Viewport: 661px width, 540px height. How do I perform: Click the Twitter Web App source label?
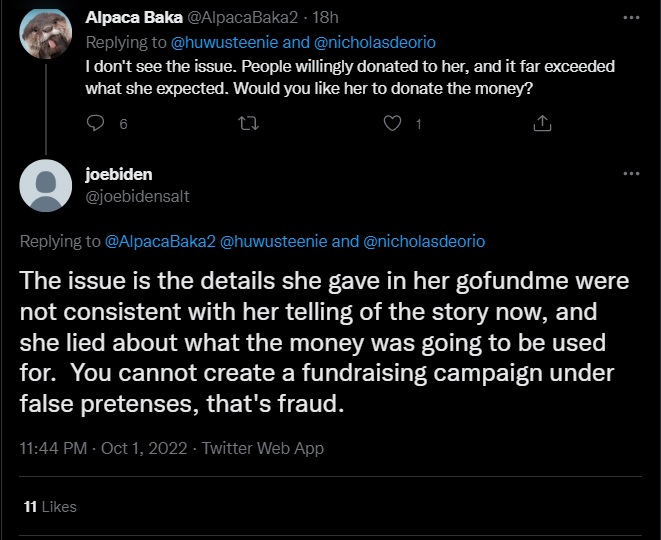coord(263,448)
